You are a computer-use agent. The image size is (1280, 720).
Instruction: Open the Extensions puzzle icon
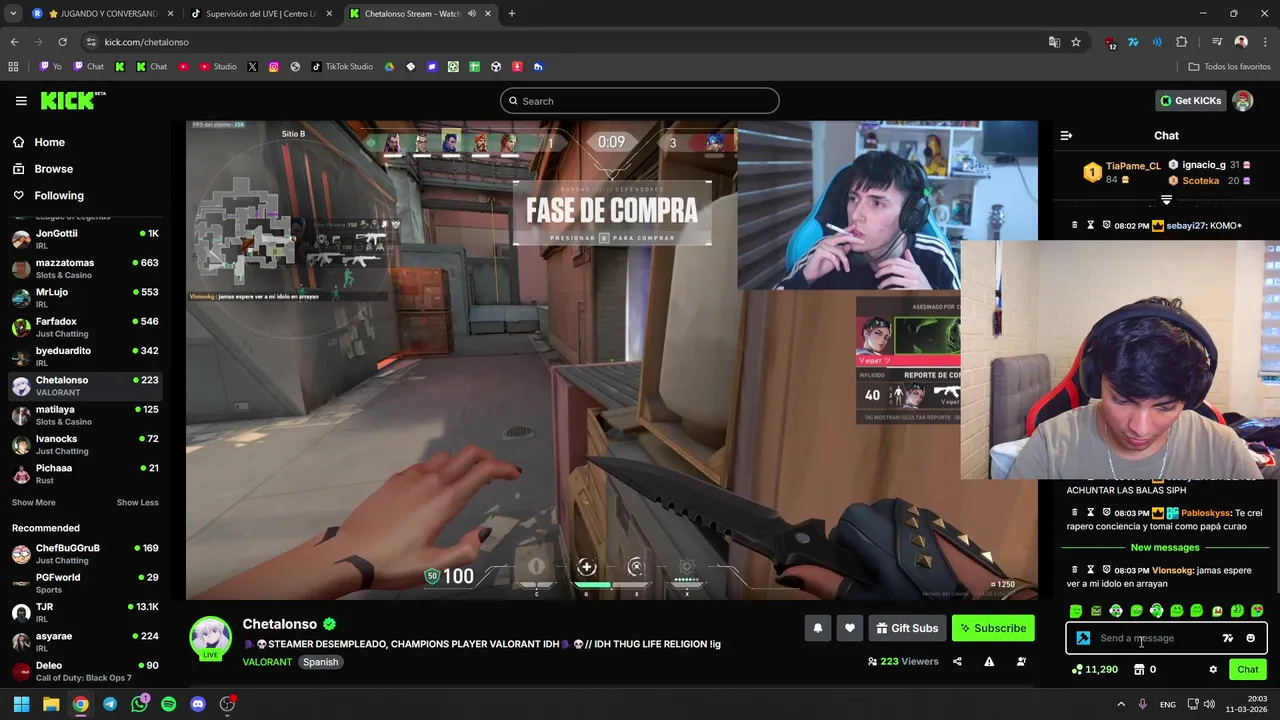point(1182,42)
